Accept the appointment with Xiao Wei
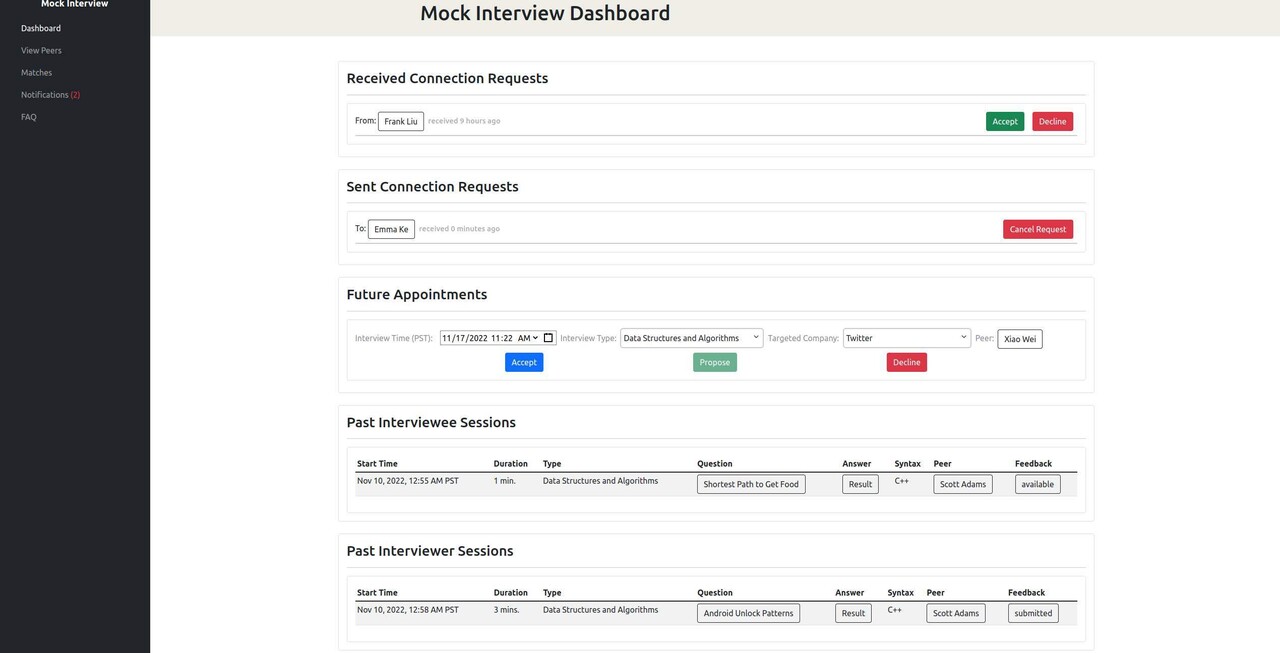1280x653 pixels. 523,361
